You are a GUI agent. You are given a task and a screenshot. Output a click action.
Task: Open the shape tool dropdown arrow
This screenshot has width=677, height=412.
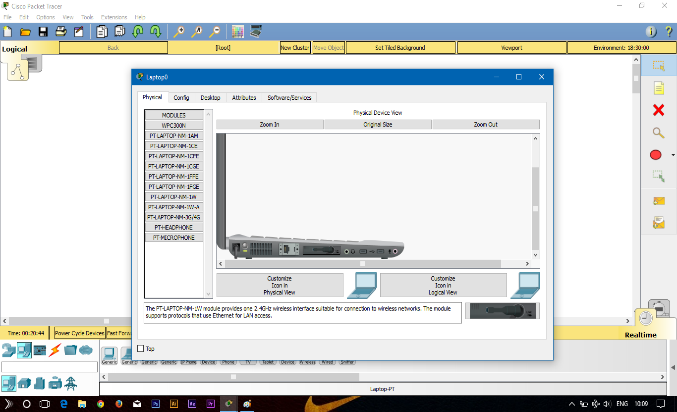[x=673, y=155]
